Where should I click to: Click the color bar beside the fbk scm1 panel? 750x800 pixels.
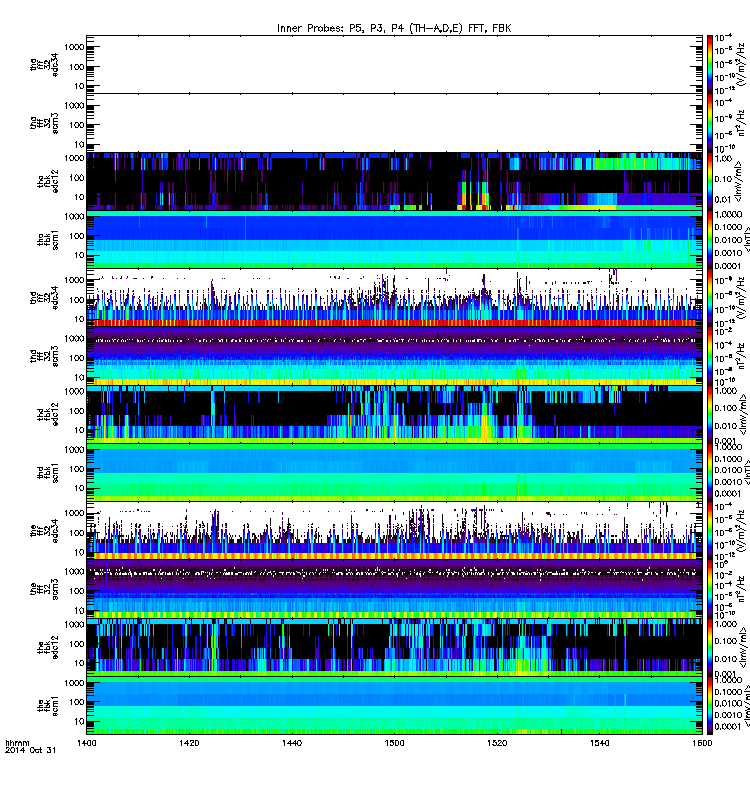pyautogui.click(x=710, y=706)
